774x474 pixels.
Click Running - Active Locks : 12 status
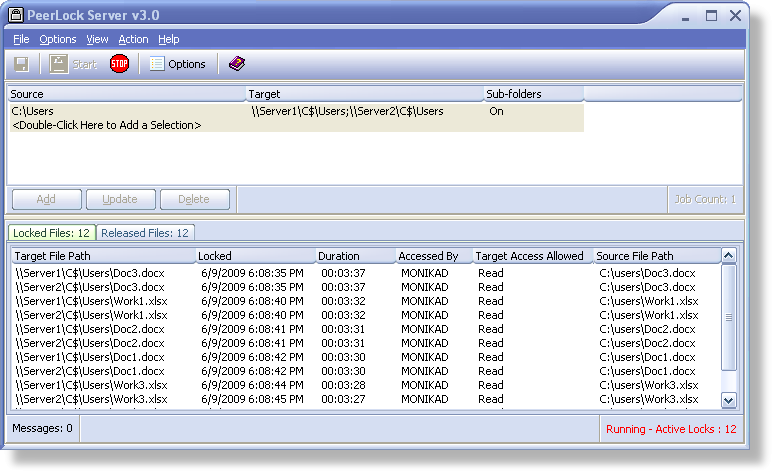pyautogui.click(x=671, y=429)
